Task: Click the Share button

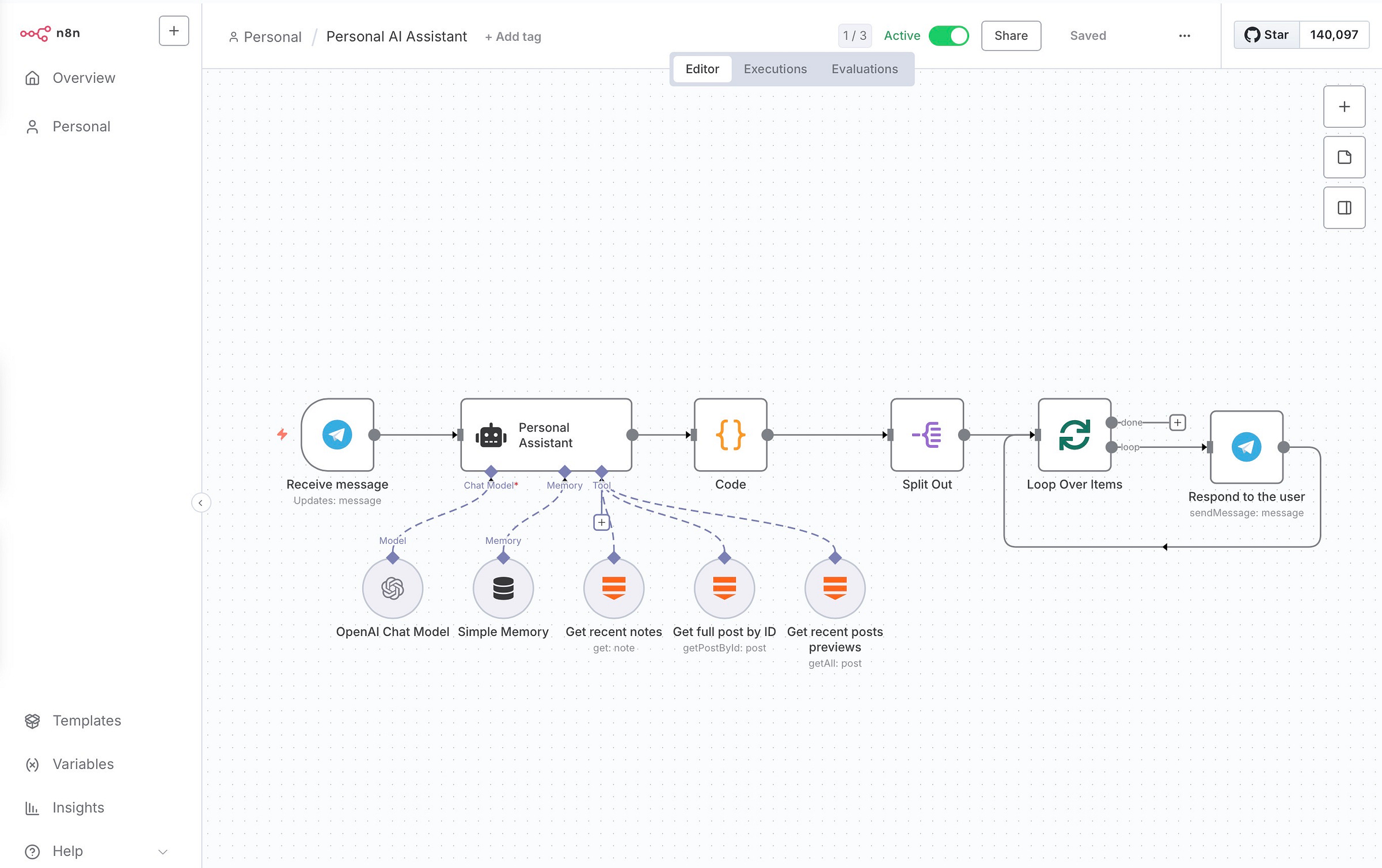Action: point(1011,36)
